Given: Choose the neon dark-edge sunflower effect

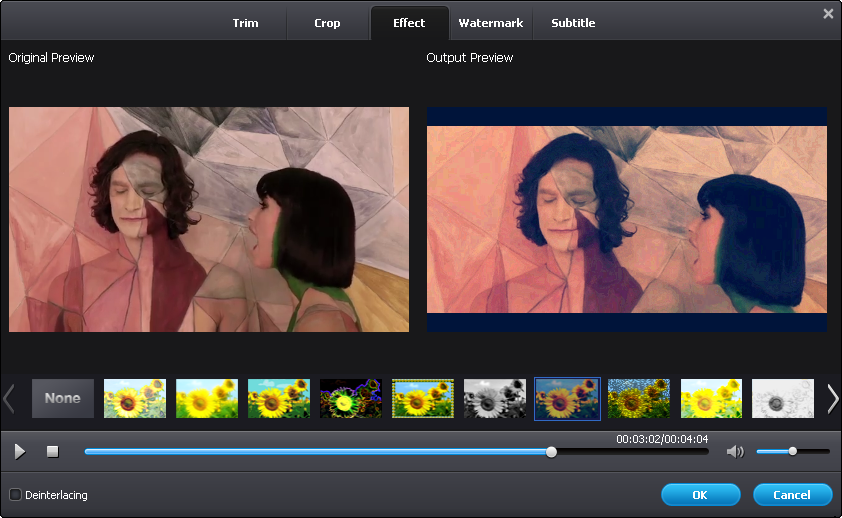Looking at the screenshot, I should (x=351, y=398).
